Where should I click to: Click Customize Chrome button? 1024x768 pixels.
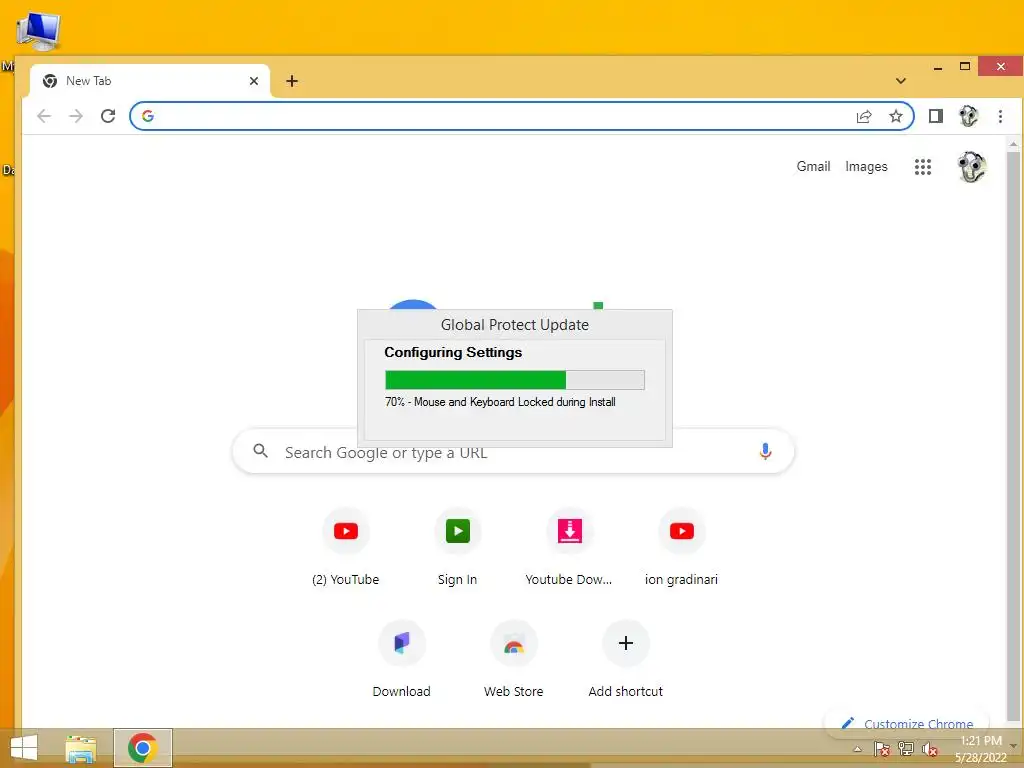(x=906, y=724)
